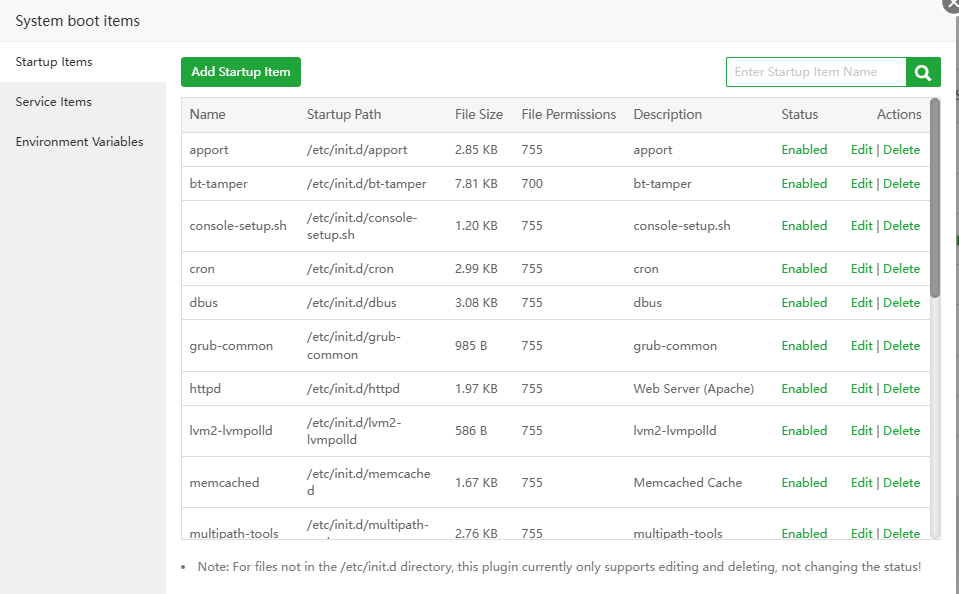The height and width of the screenshot is (594, 959).
Task: Edit the console-setup.sh entry
Action: click(861, 226)
